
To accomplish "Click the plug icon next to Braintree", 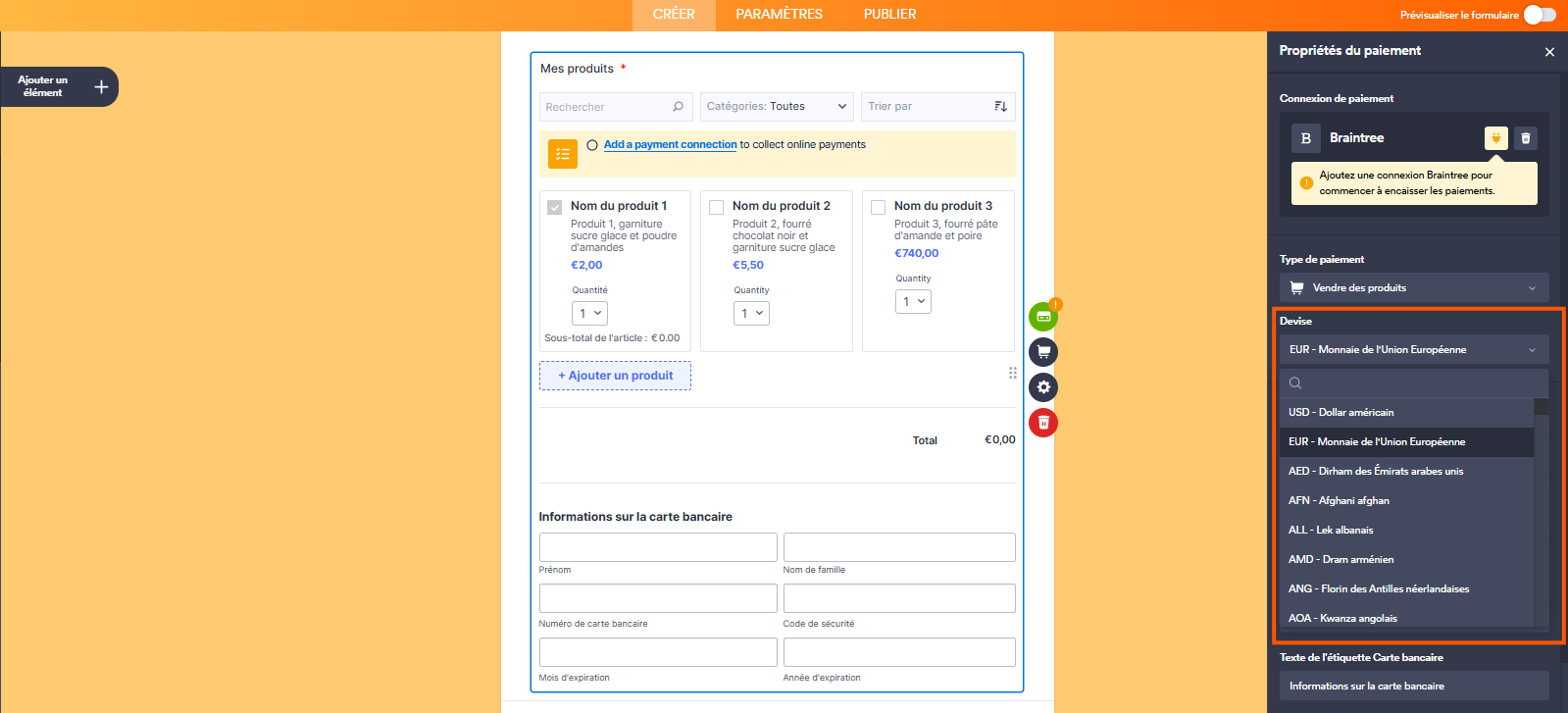I will 1496,138.
